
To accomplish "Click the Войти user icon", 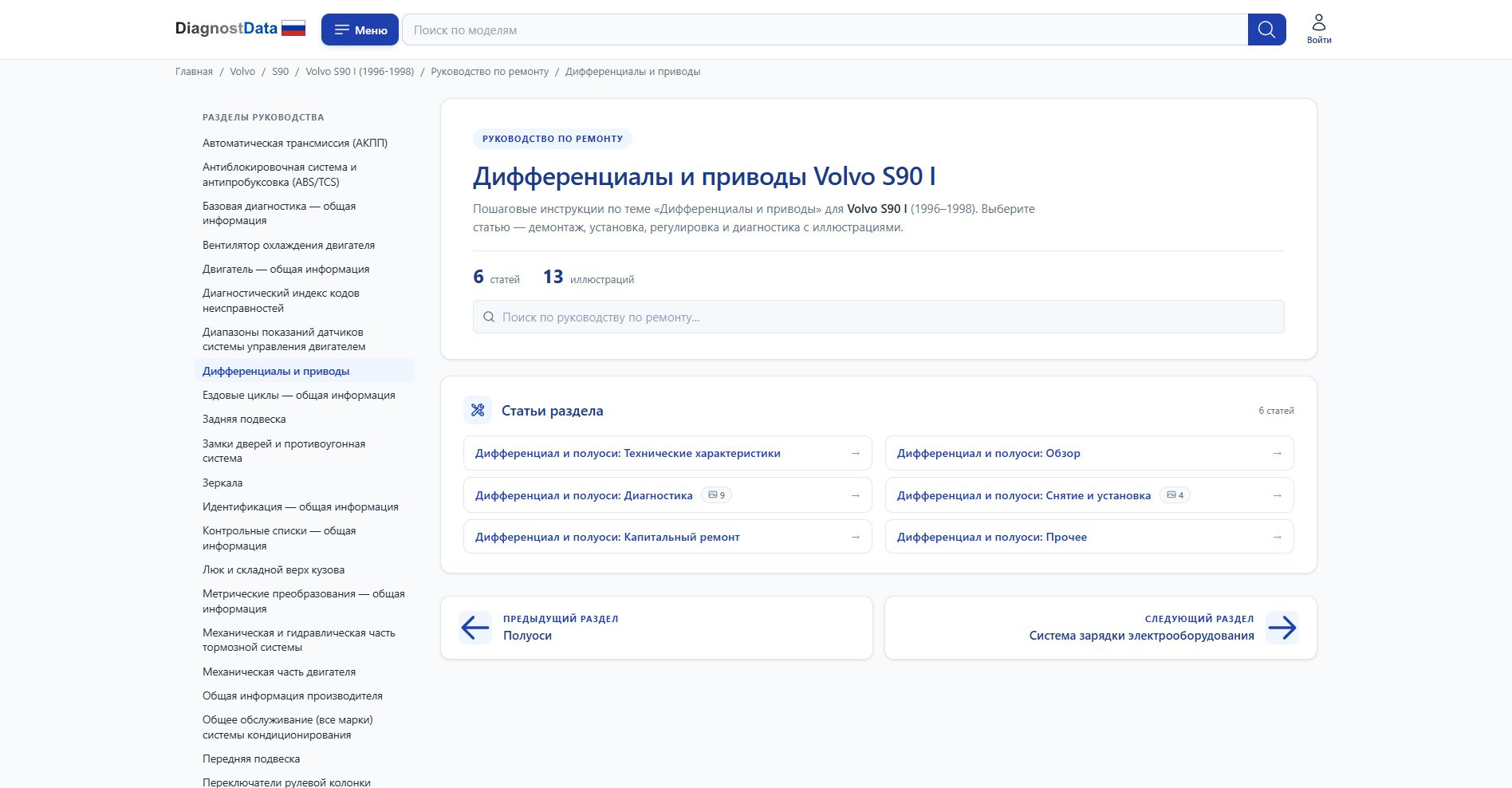I will tap(1319, 22).
